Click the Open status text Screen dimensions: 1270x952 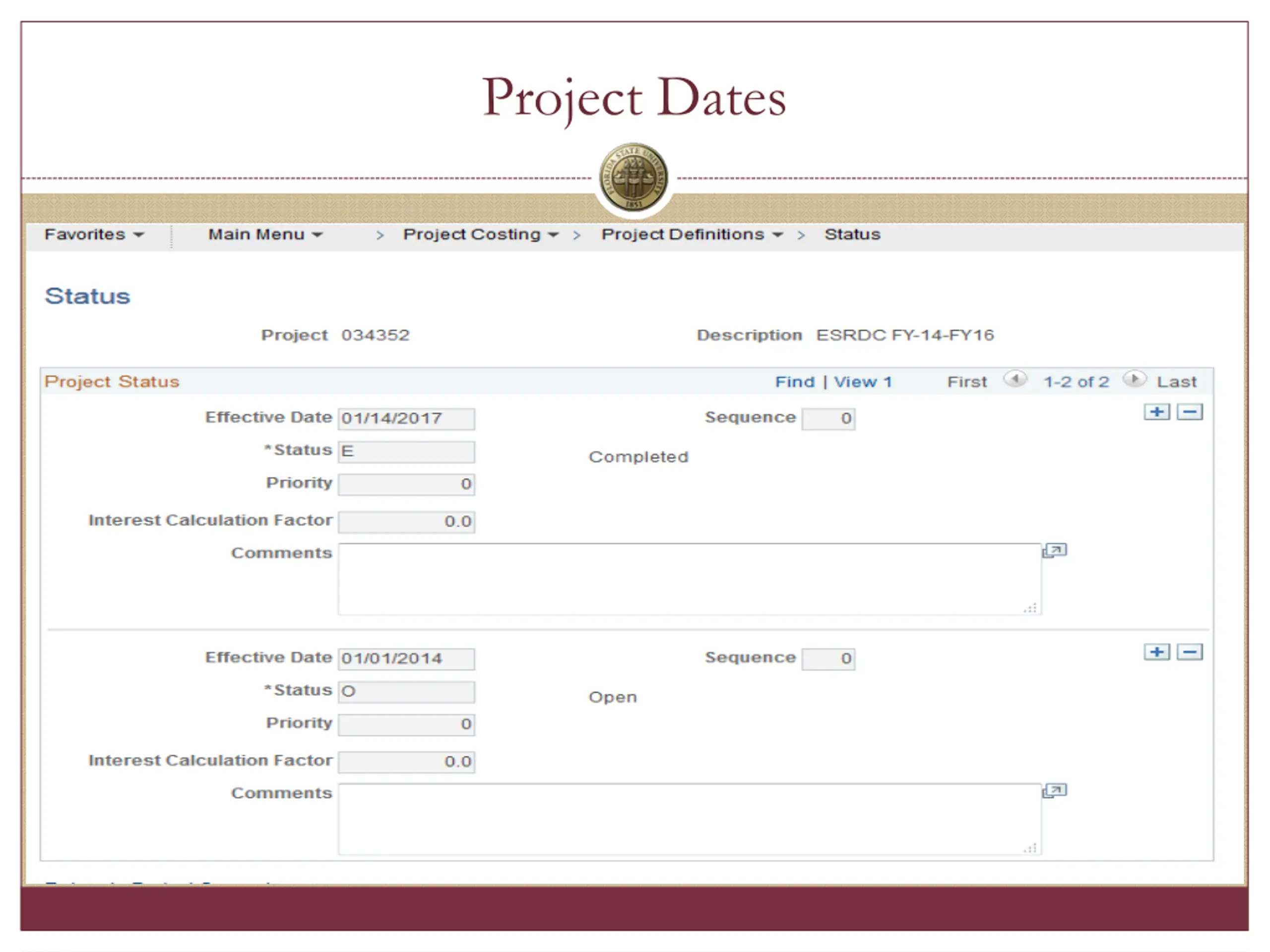[613, 697]
